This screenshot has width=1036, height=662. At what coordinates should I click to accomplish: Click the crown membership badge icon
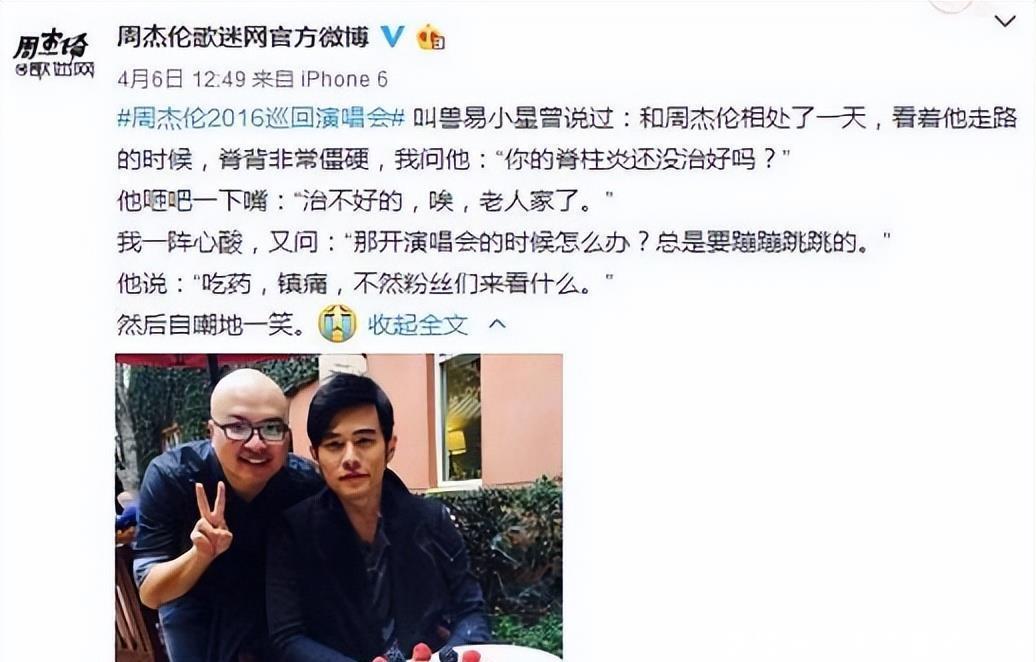pos(430,36)
